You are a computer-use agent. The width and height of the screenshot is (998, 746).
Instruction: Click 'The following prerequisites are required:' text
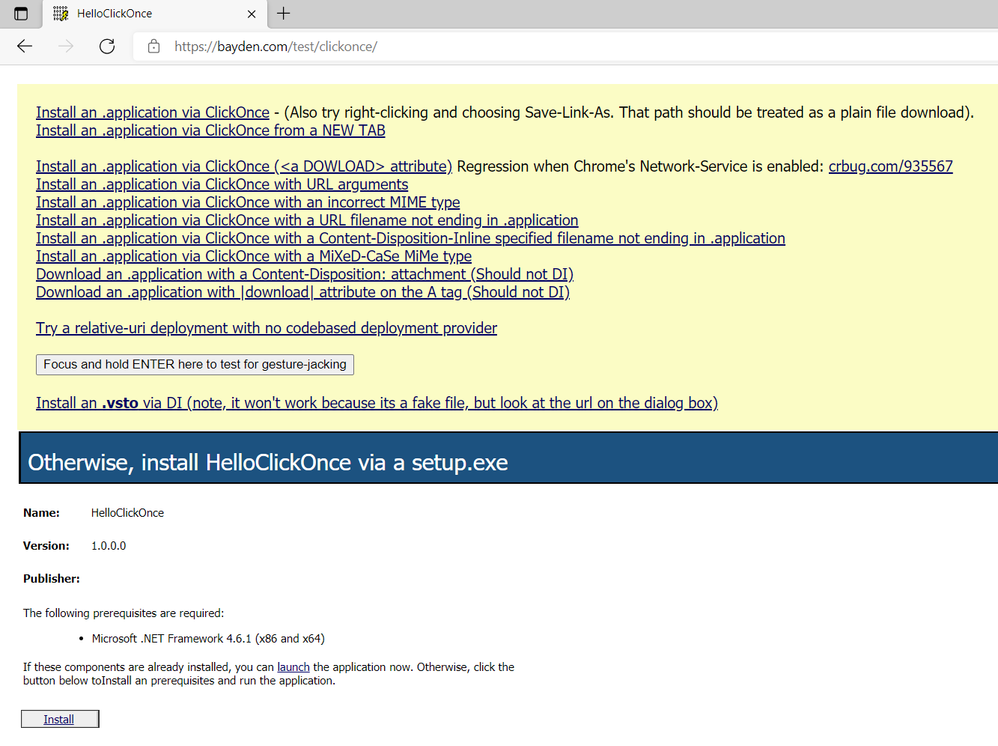(123, 613)
